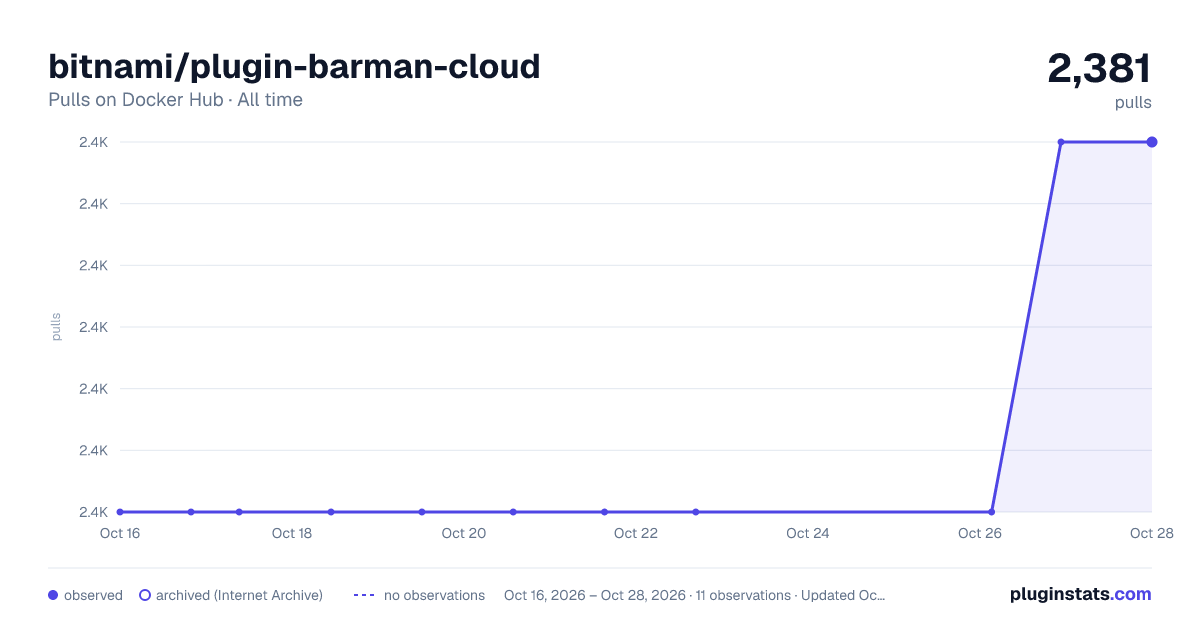Select the 'no observations' legend label
The height and width of the screenshot is (630, 1200).
click(x=434, y=595)
